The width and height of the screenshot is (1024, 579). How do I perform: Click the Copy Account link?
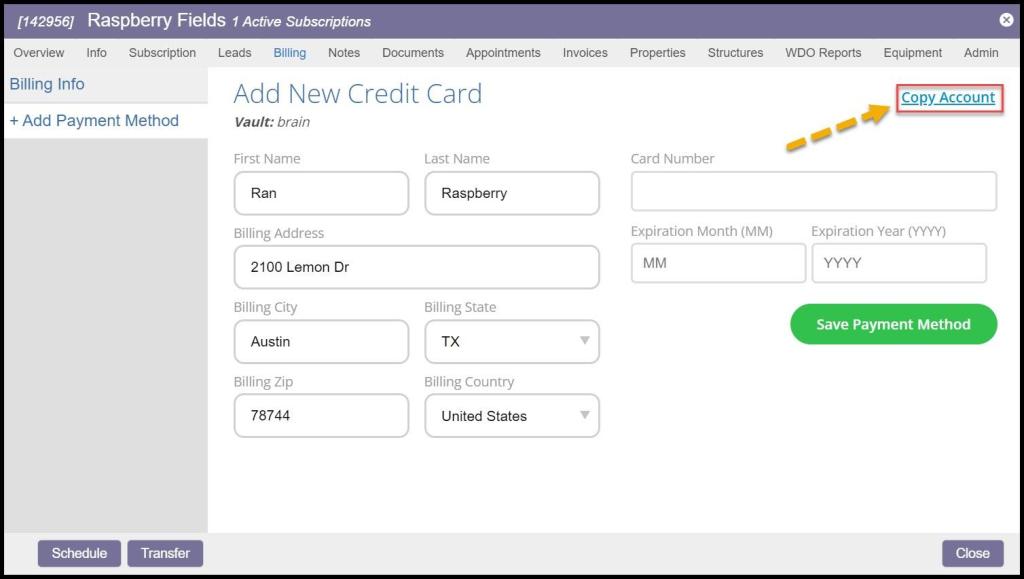[948, 98]
